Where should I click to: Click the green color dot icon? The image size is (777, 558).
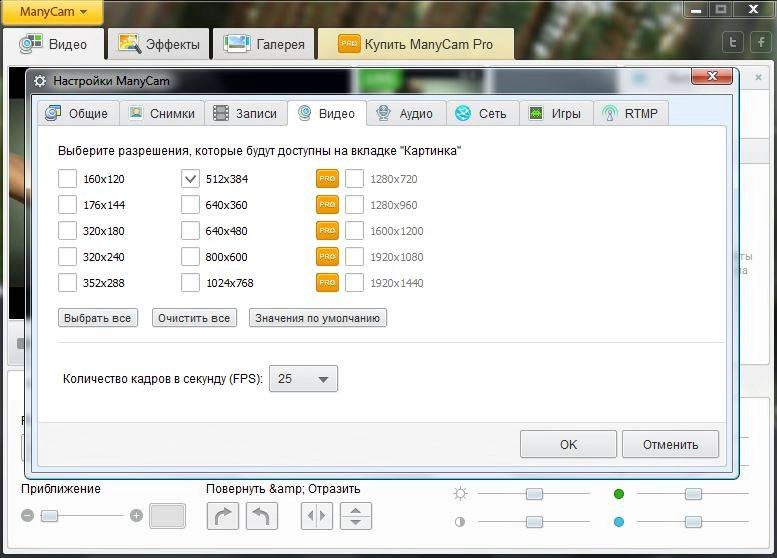tap(618, 494)
